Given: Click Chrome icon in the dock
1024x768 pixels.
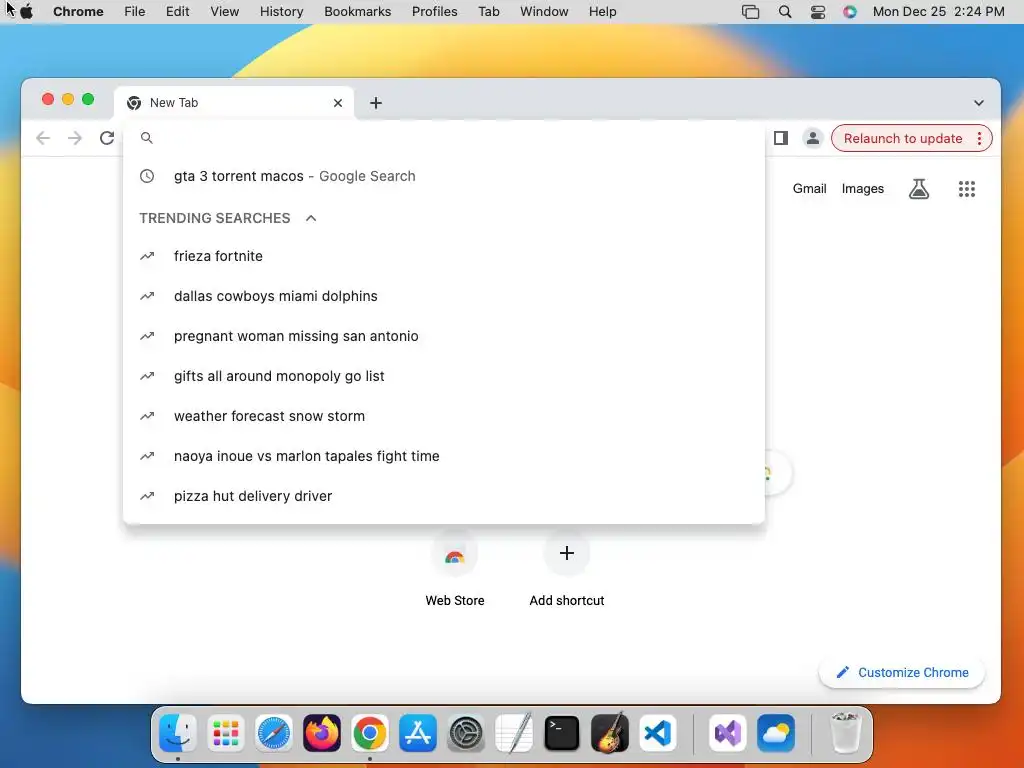Looking at the screenshot, I should click(x=370, y=733).
